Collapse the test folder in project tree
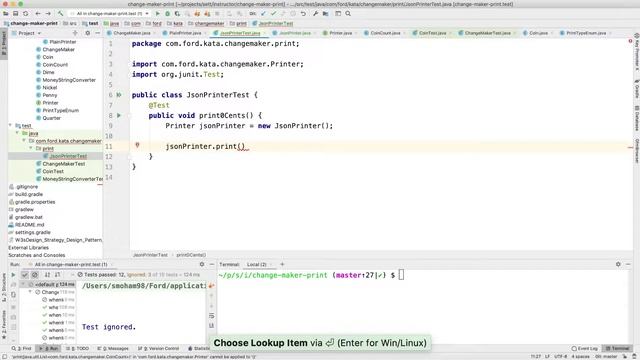 pos(10,125)
